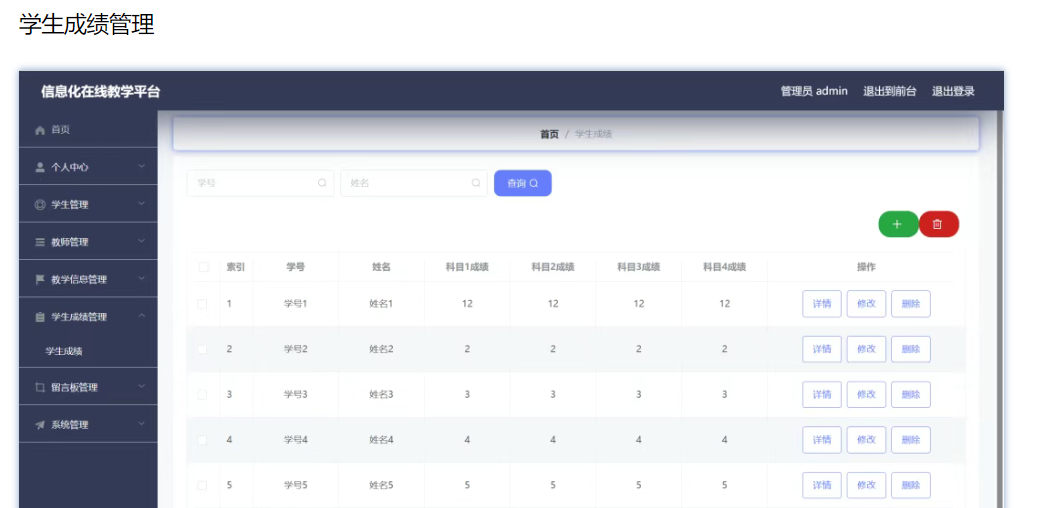Click 删除 for row 学号3
Viewport: 1052px width, 508px height.
coord(910,395)
